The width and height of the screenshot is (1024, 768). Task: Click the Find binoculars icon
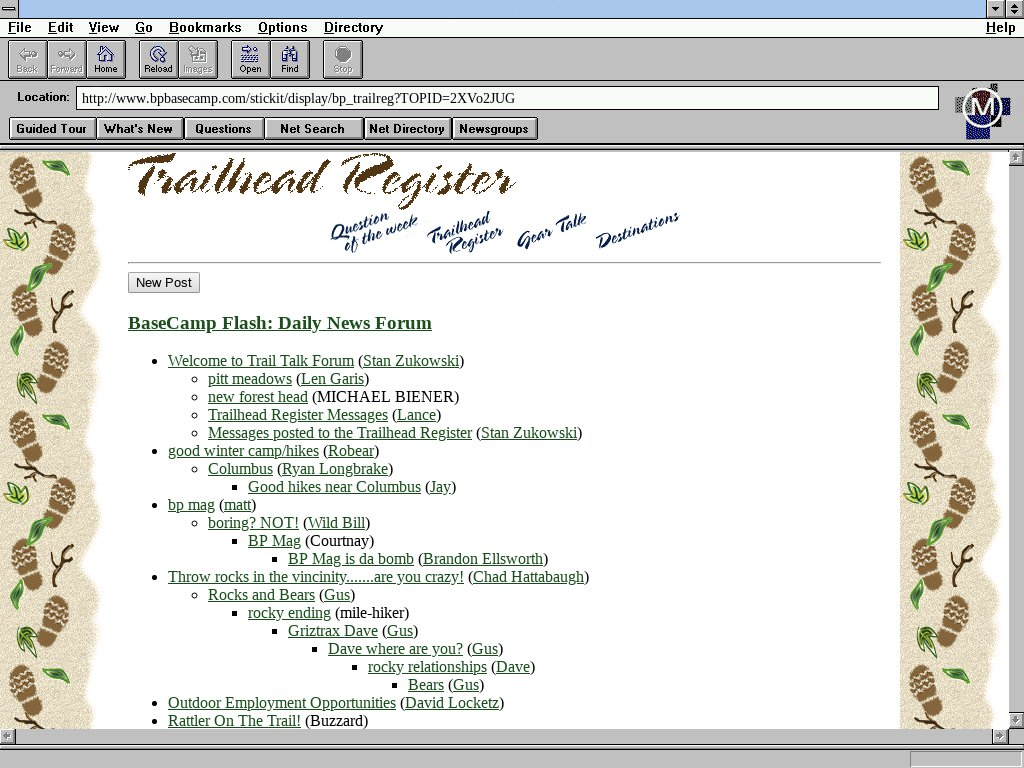point(289,59)
